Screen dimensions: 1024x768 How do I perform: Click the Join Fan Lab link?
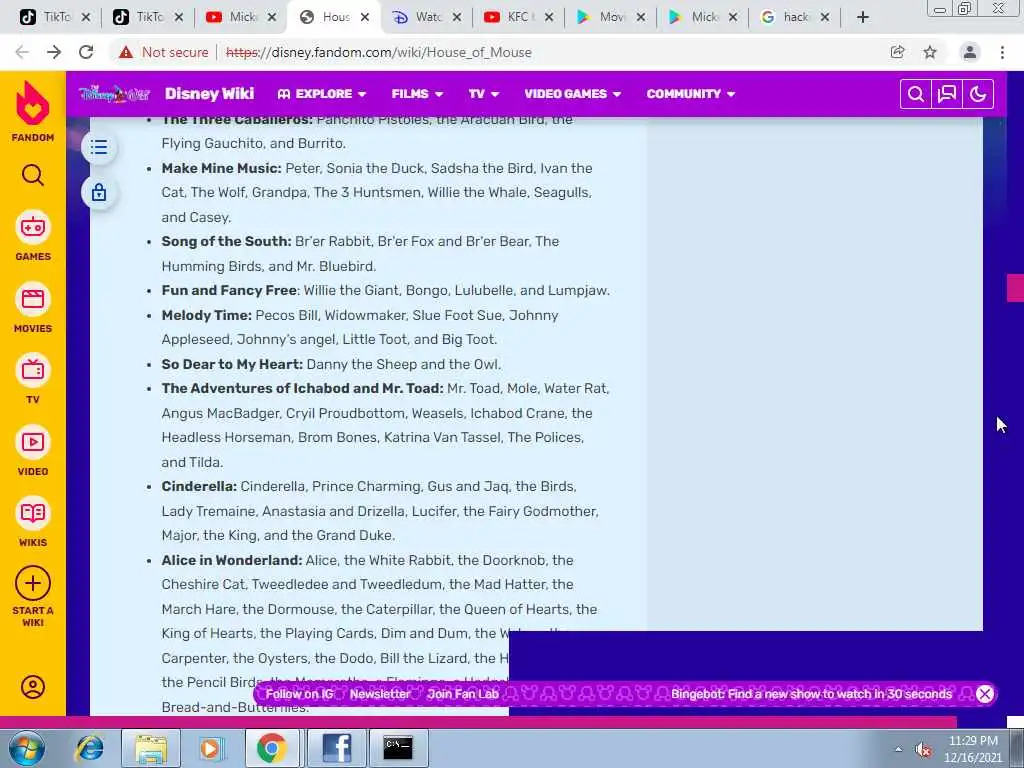point(463,694)
